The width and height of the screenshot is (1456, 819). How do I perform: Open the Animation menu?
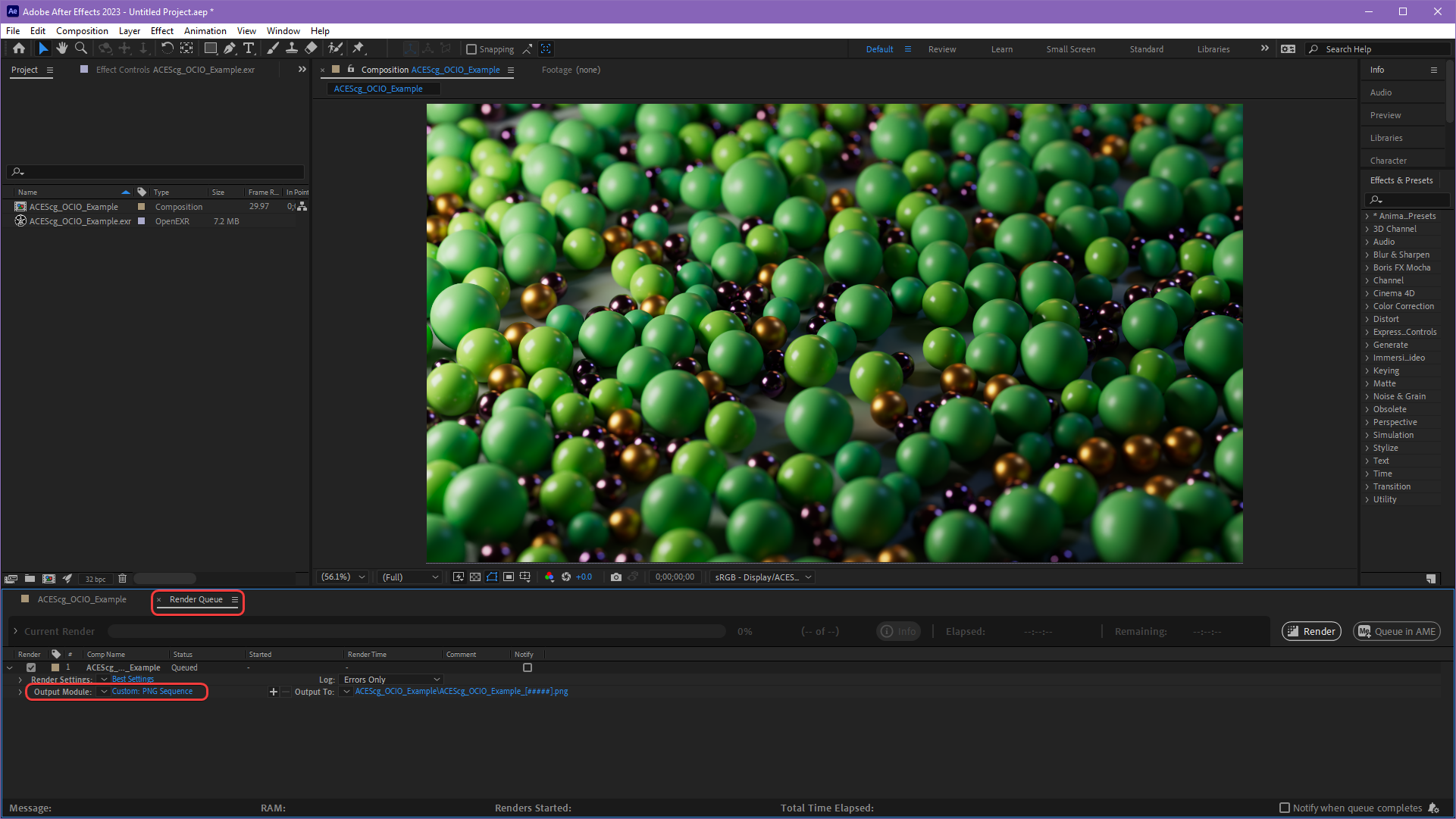click(x=205, y=31)
